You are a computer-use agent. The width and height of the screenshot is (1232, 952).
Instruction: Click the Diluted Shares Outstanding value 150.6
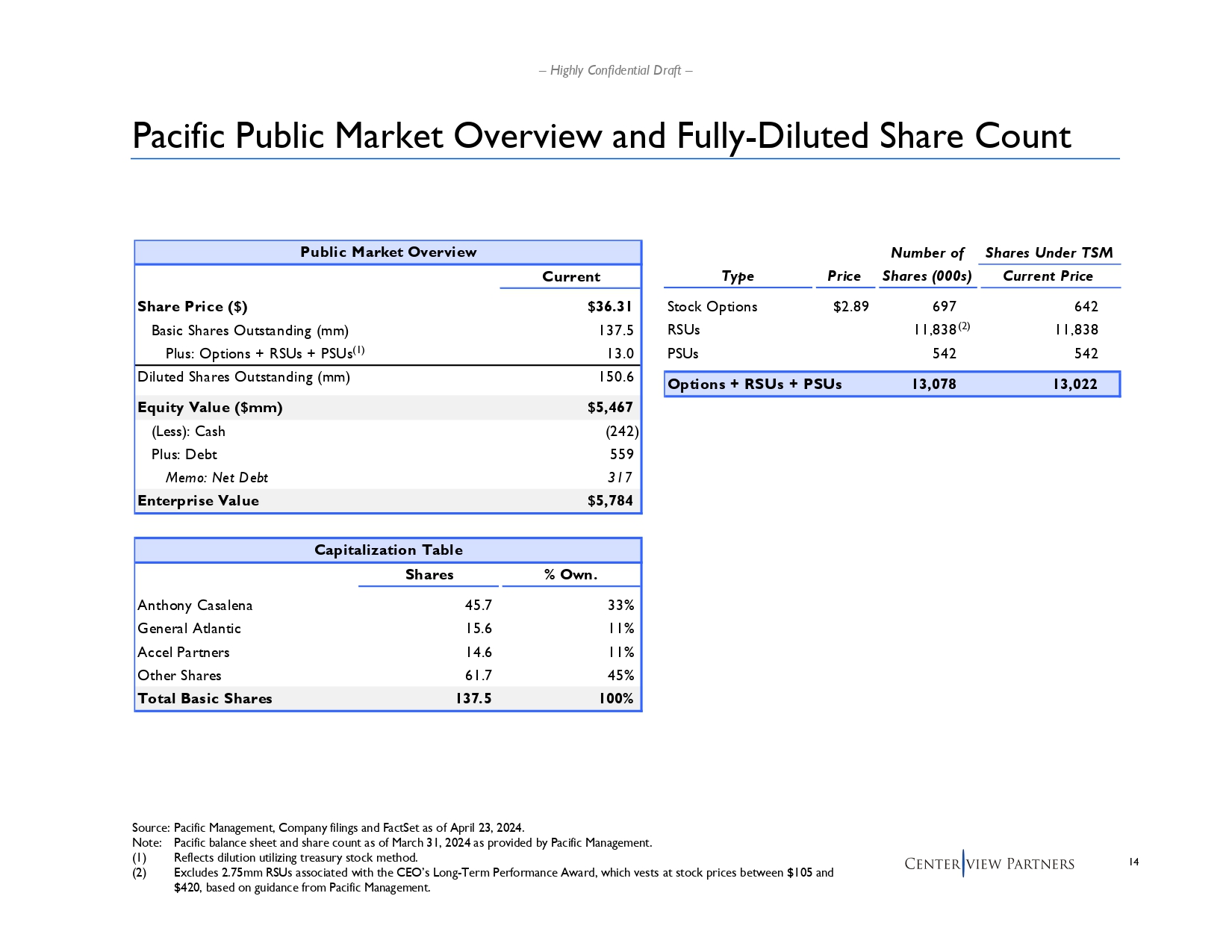tap(615, 377)
